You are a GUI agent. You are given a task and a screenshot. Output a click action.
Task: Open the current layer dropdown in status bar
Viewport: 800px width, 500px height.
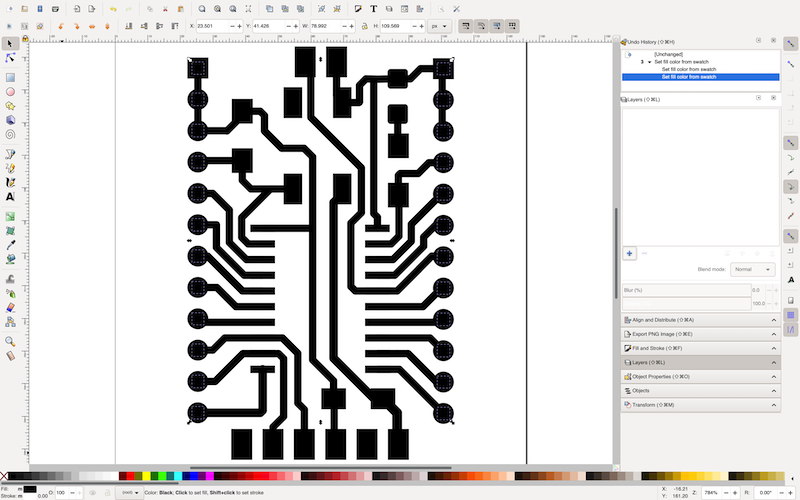tap(130, 492)
